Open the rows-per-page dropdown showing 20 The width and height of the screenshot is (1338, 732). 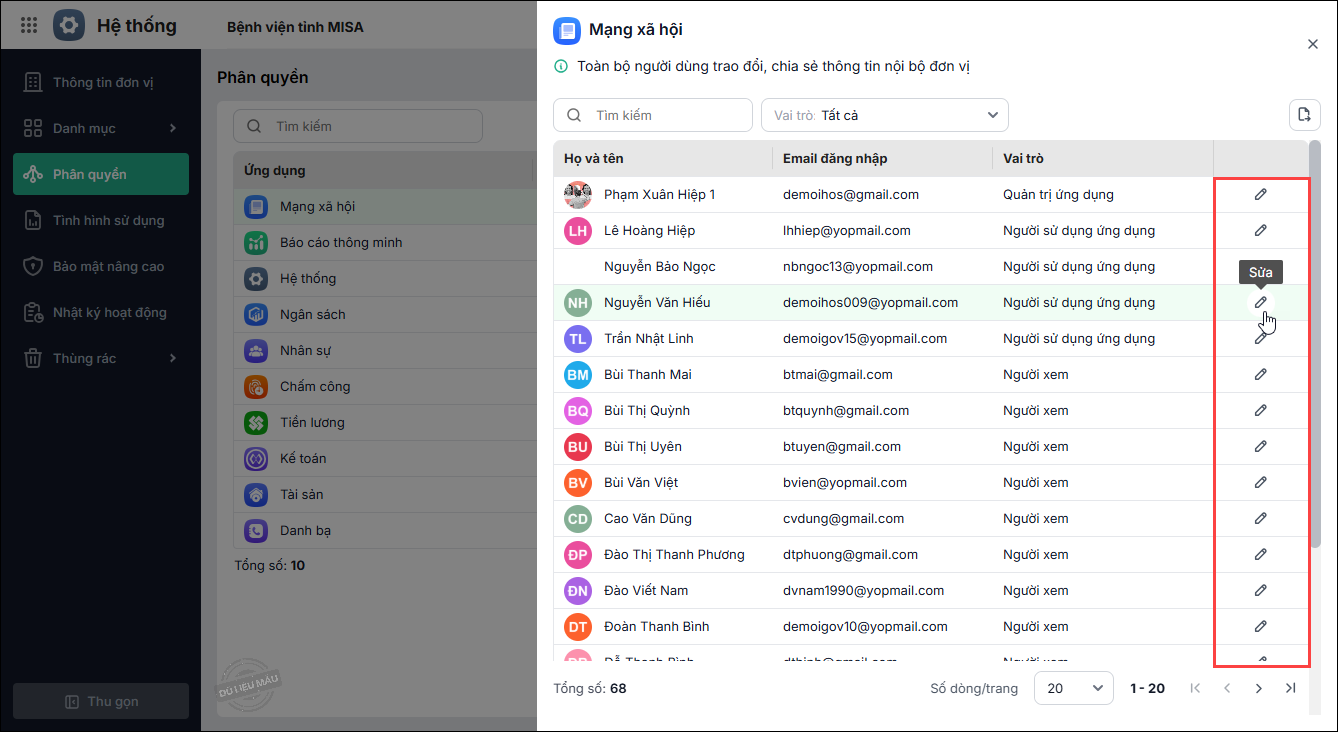pos(1073,688)
